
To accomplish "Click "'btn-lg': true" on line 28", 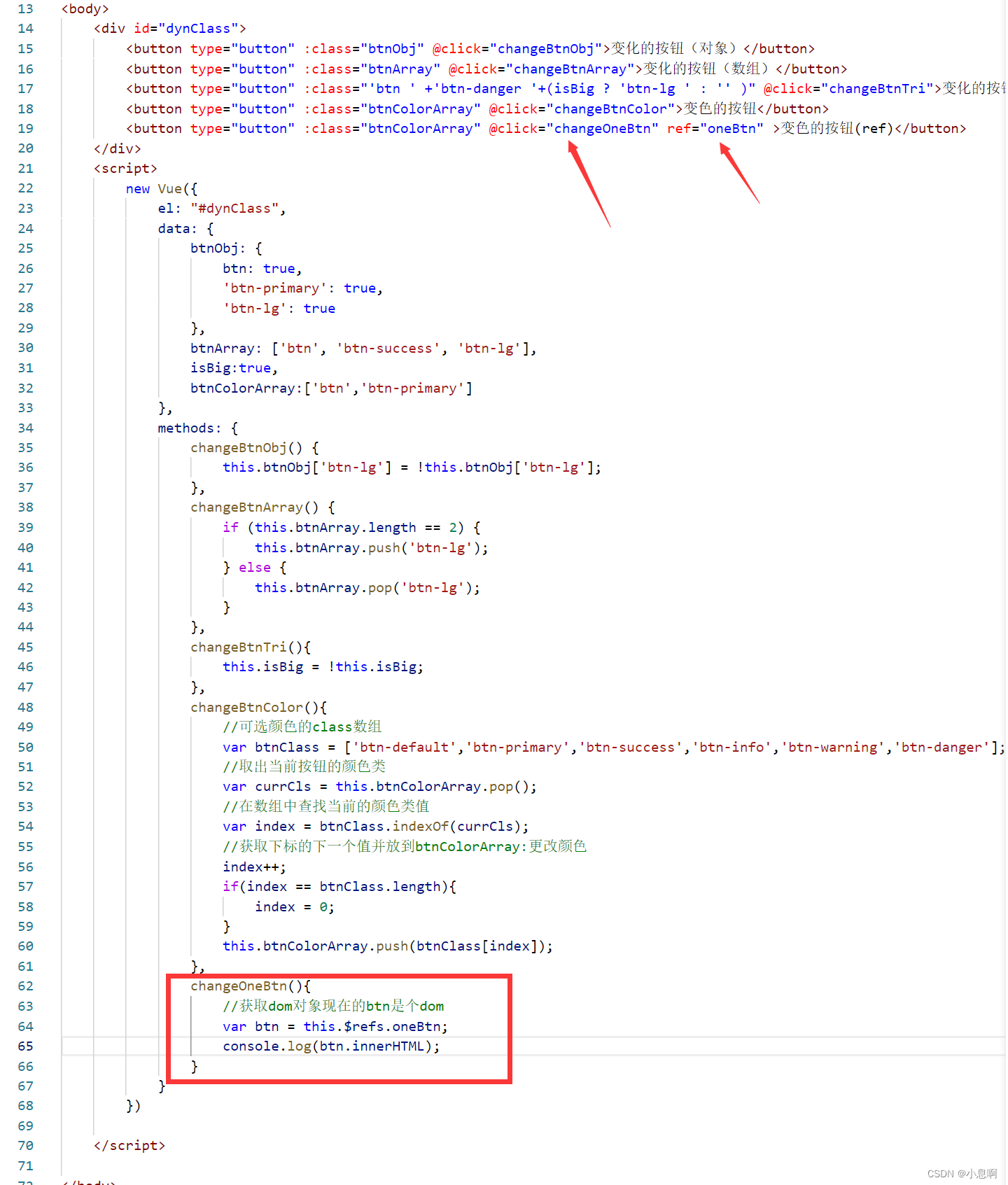I will coord(279,309).
